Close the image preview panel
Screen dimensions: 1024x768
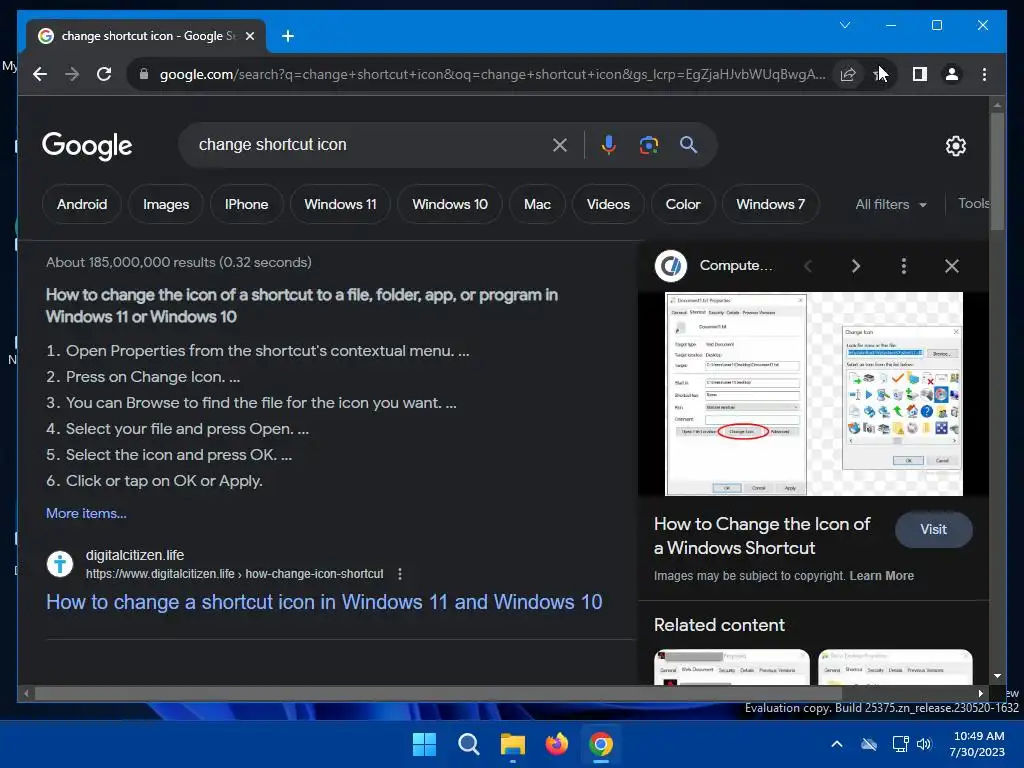(952, 266)
